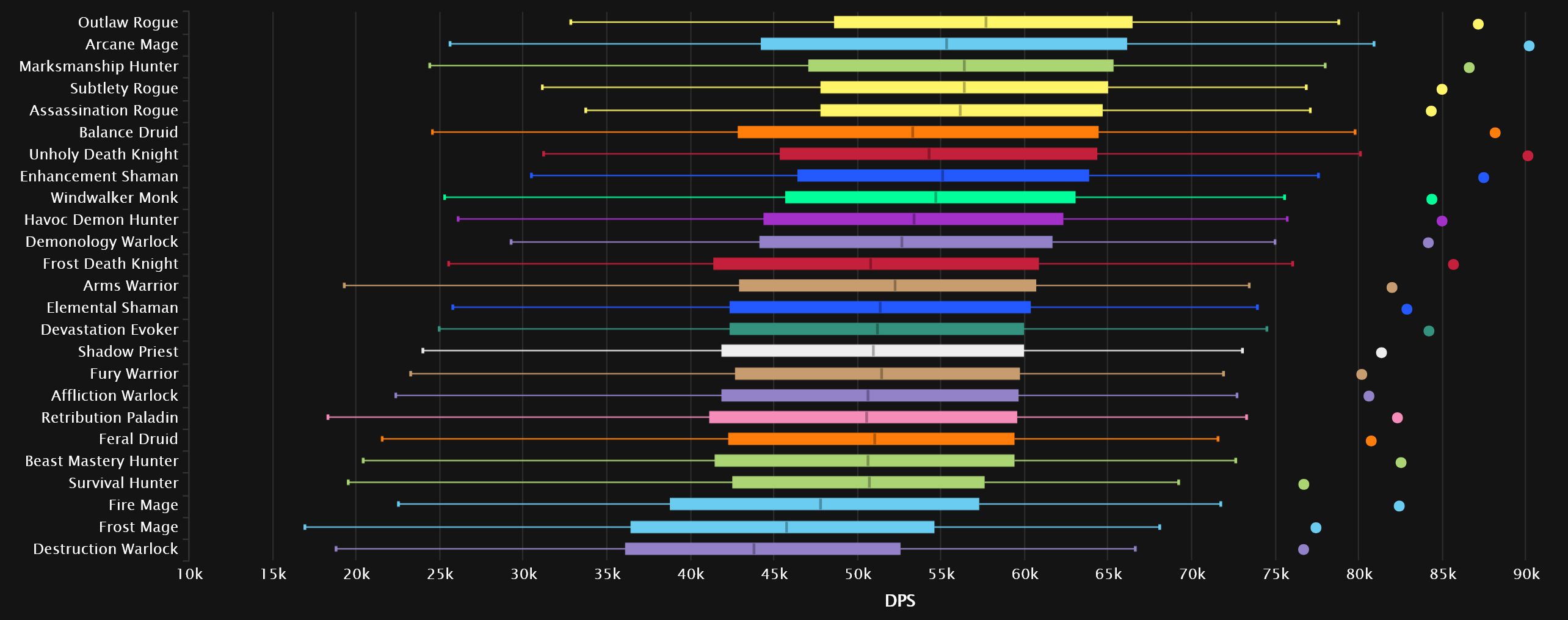Click the Destruction Warlock row label
The height and width of the screenshot is (620, 1568).
105,549
